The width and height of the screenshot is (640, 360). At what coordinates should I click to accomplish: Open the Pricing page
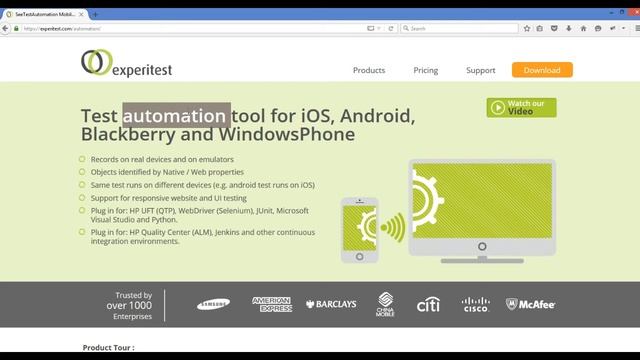click(426, 70)
